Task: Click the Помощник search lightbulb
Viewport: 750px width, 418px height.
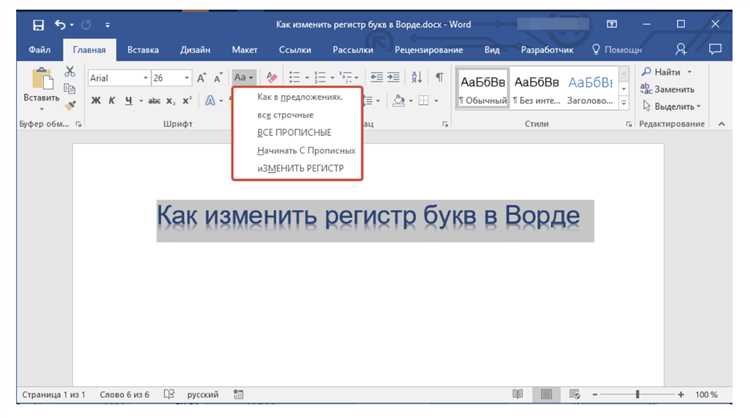Action: click(596, 49)
